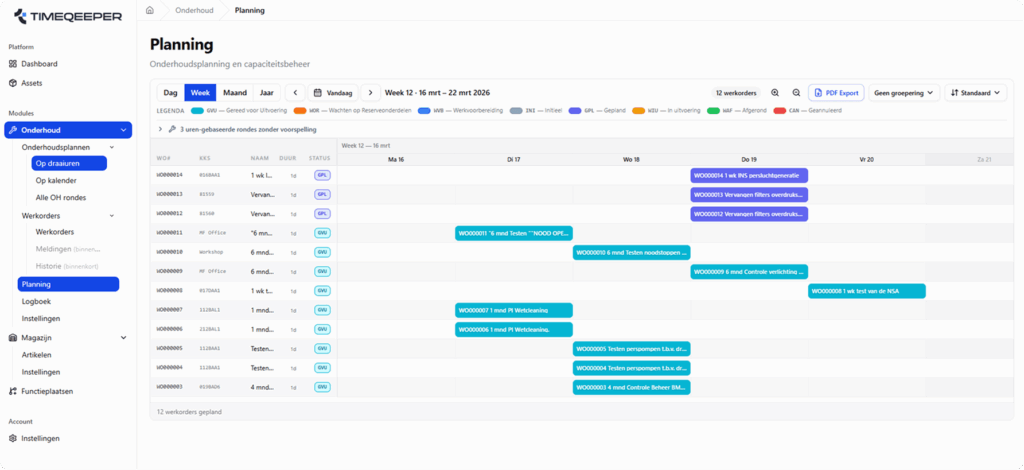The height and width of the screenshot is (470, 1024).
Task: Open the Standaard sort dropdown
Action: point(975,93)
